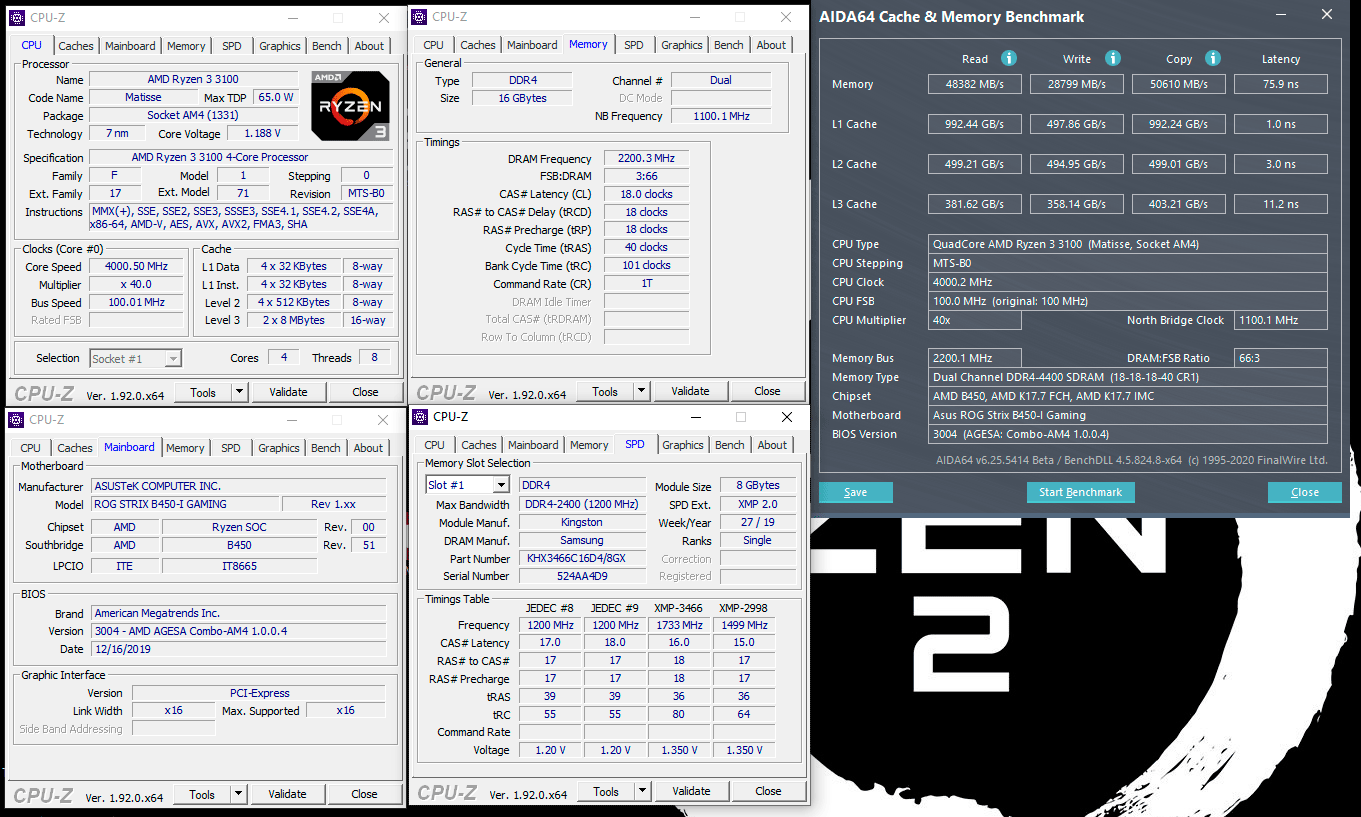
Task: Click the Copy info icon in AIDA64
Action: click(1213, 59)
